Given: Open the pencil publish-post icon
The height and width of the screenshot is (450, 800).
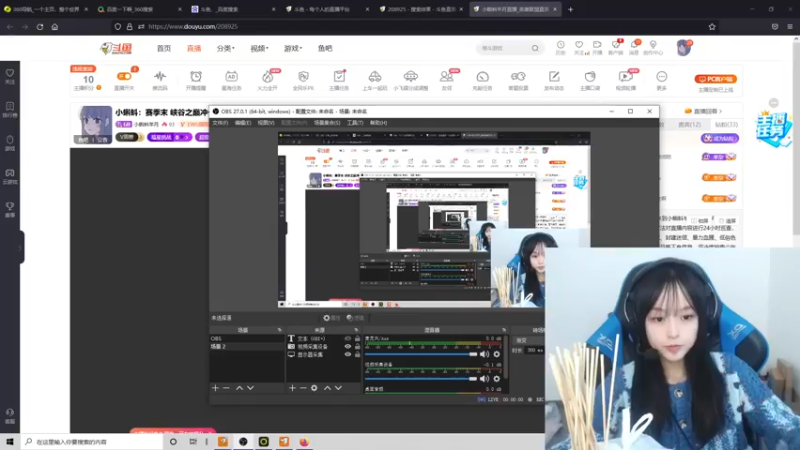Looking at the screenshot, I should pyautogui.click(x=554, y=77).
